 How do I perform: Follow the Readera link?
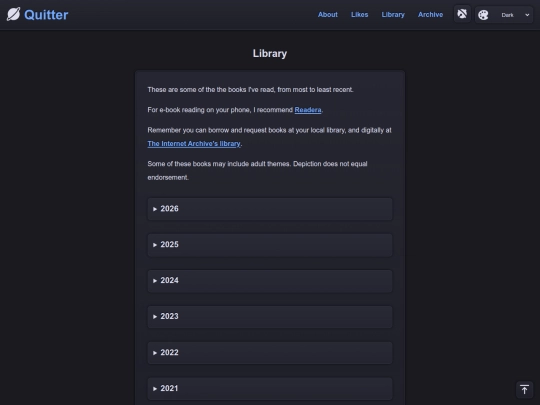point(308,110)
